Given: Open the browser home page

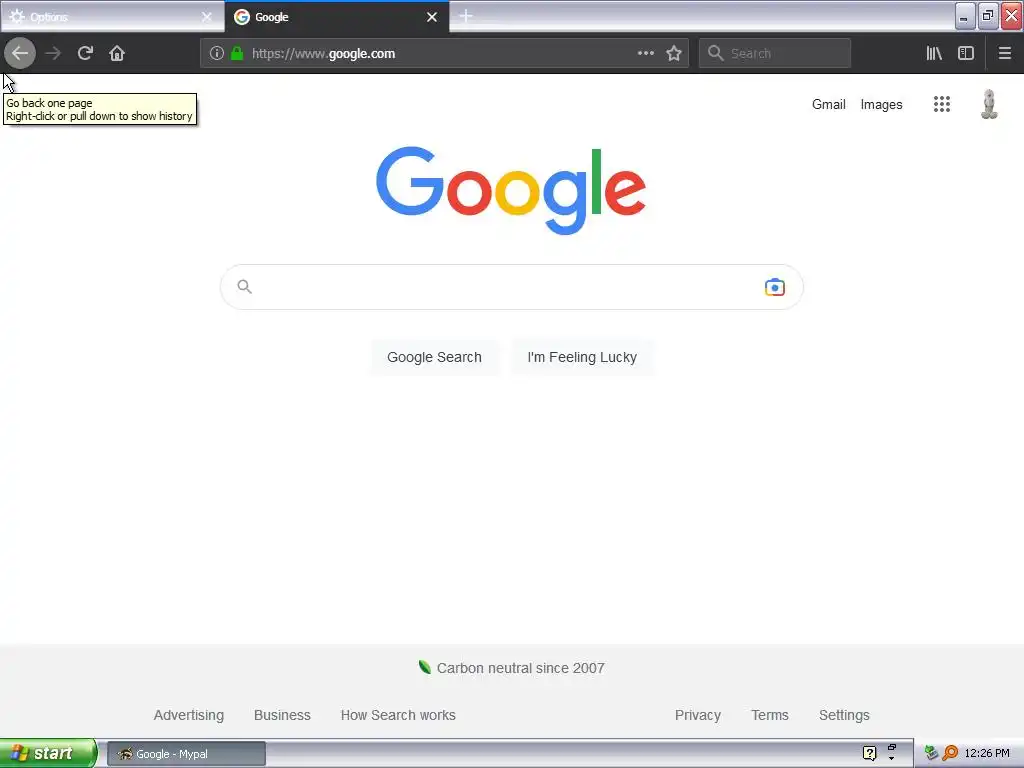Looking at the screenshot, I should 117,54.
